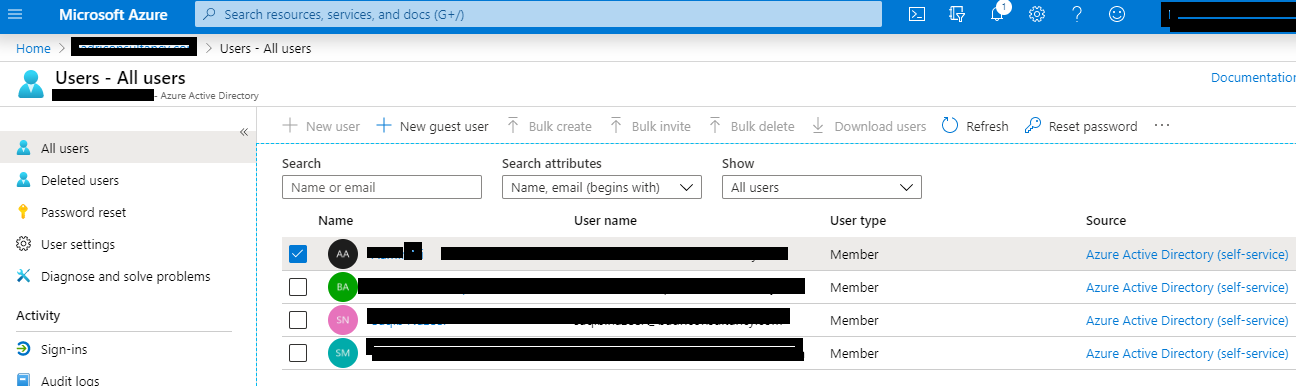Open the Show All users dropdown
The height and width of the screenshot is (386, 1296).
coord(822,187)
